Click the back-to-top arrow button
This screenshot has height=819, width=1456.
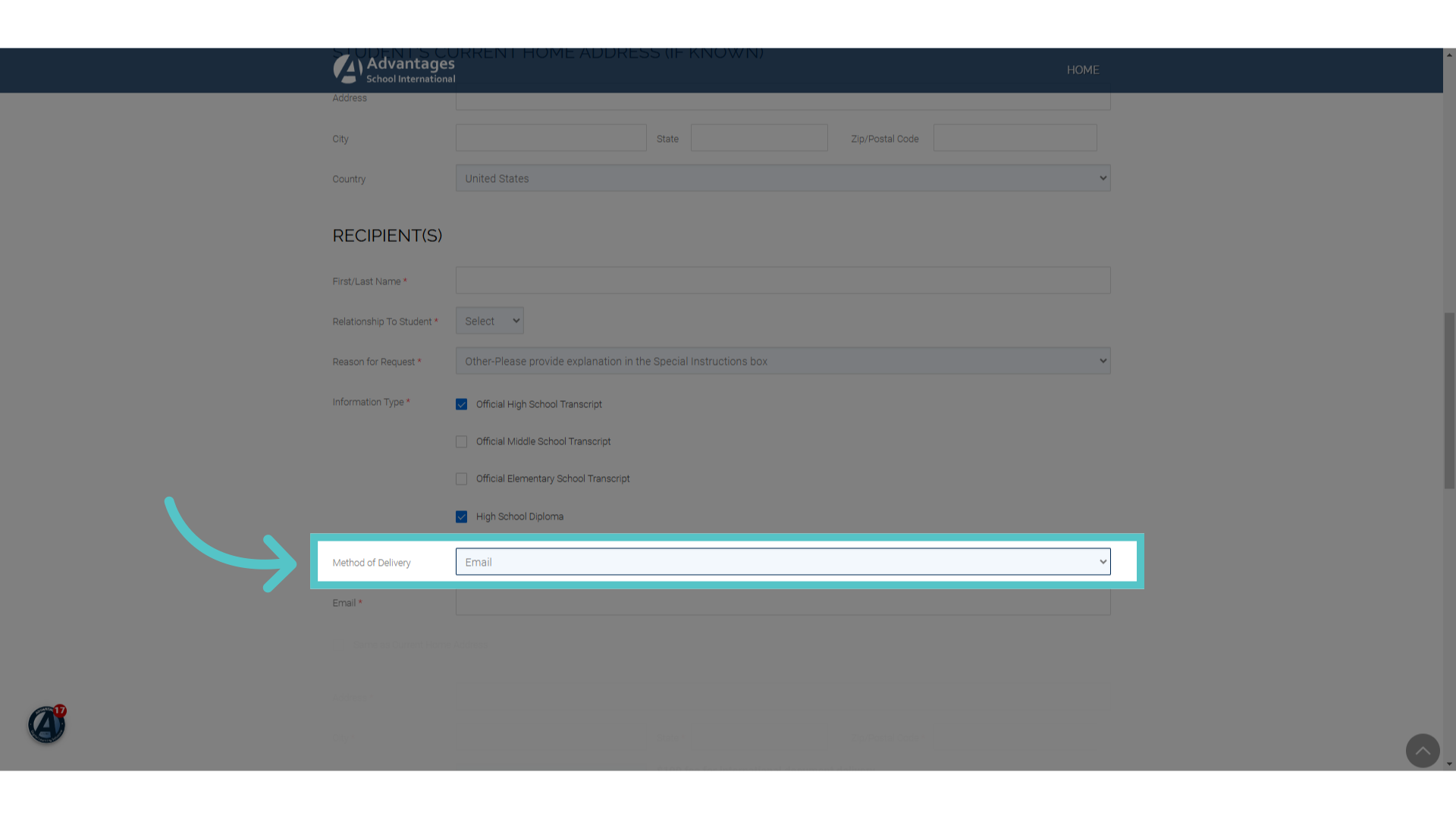click(1423, 751)
